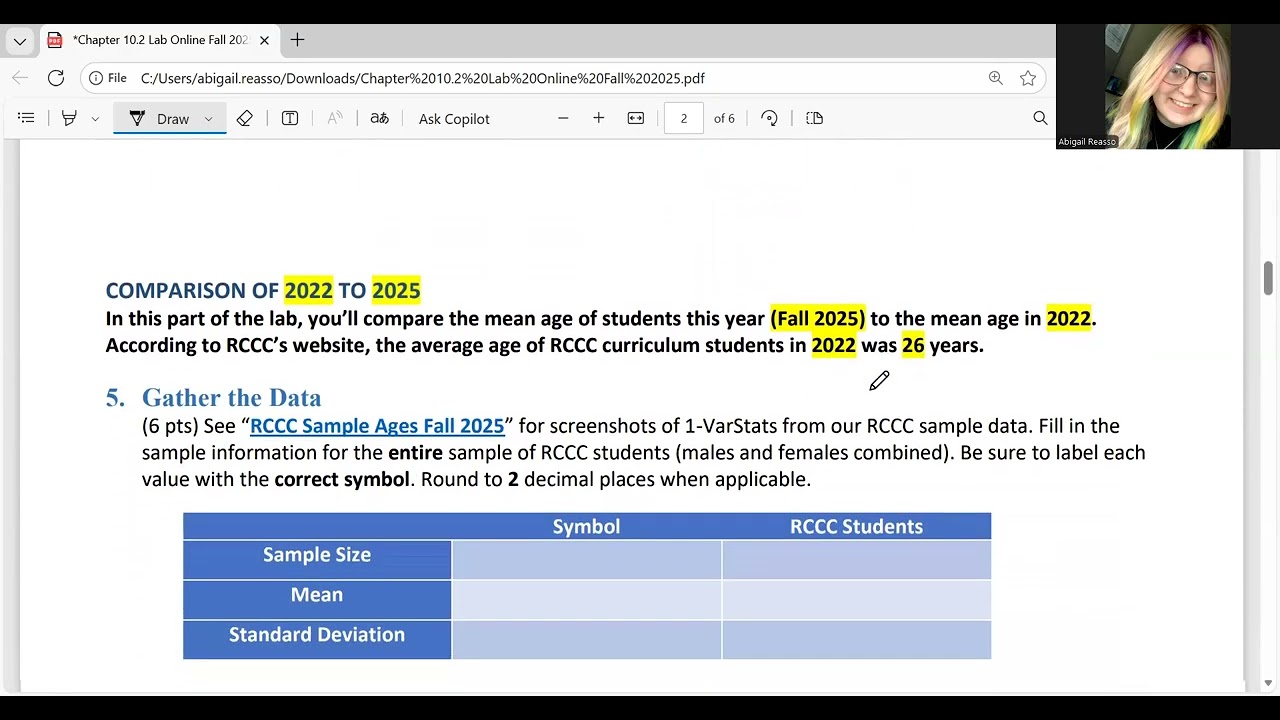Go back to the previous page

point(20,78)
